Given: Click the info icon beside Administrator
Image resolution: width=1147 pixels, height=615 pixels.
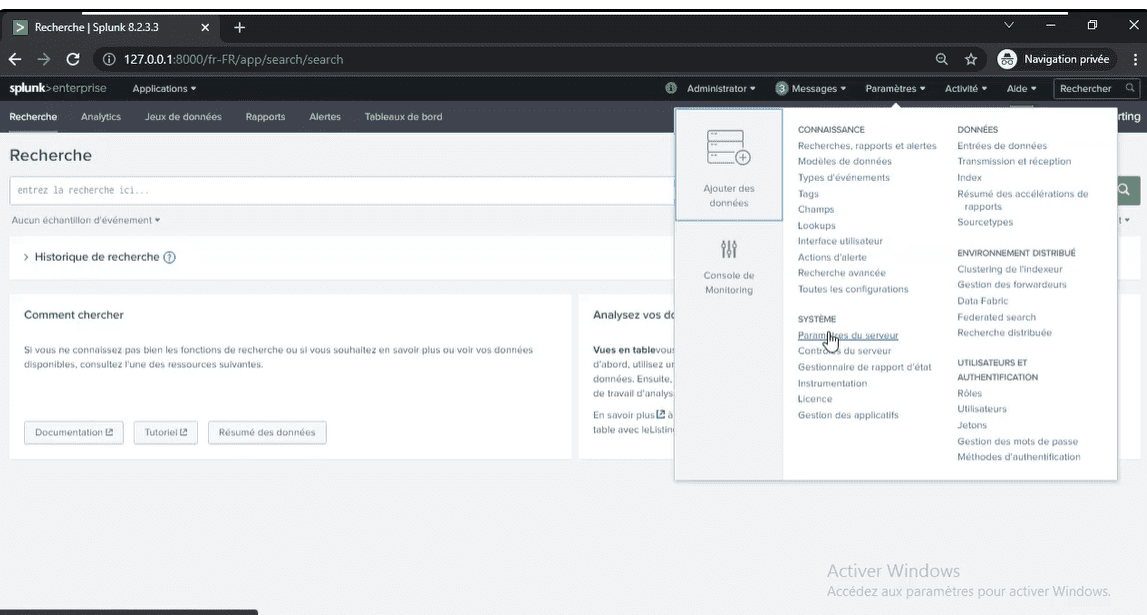Looking at the screenshot, I should [x=671, y=88].
